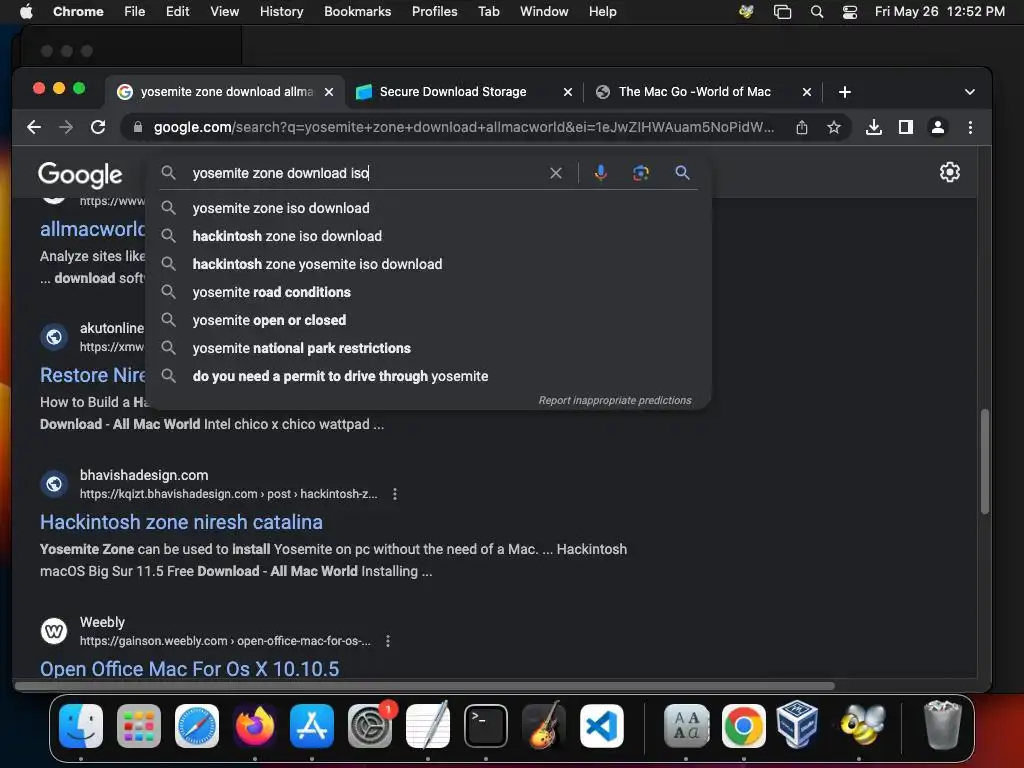
Task: Open VirtualBox from the Dock
Action: click(x=797, y=724)
